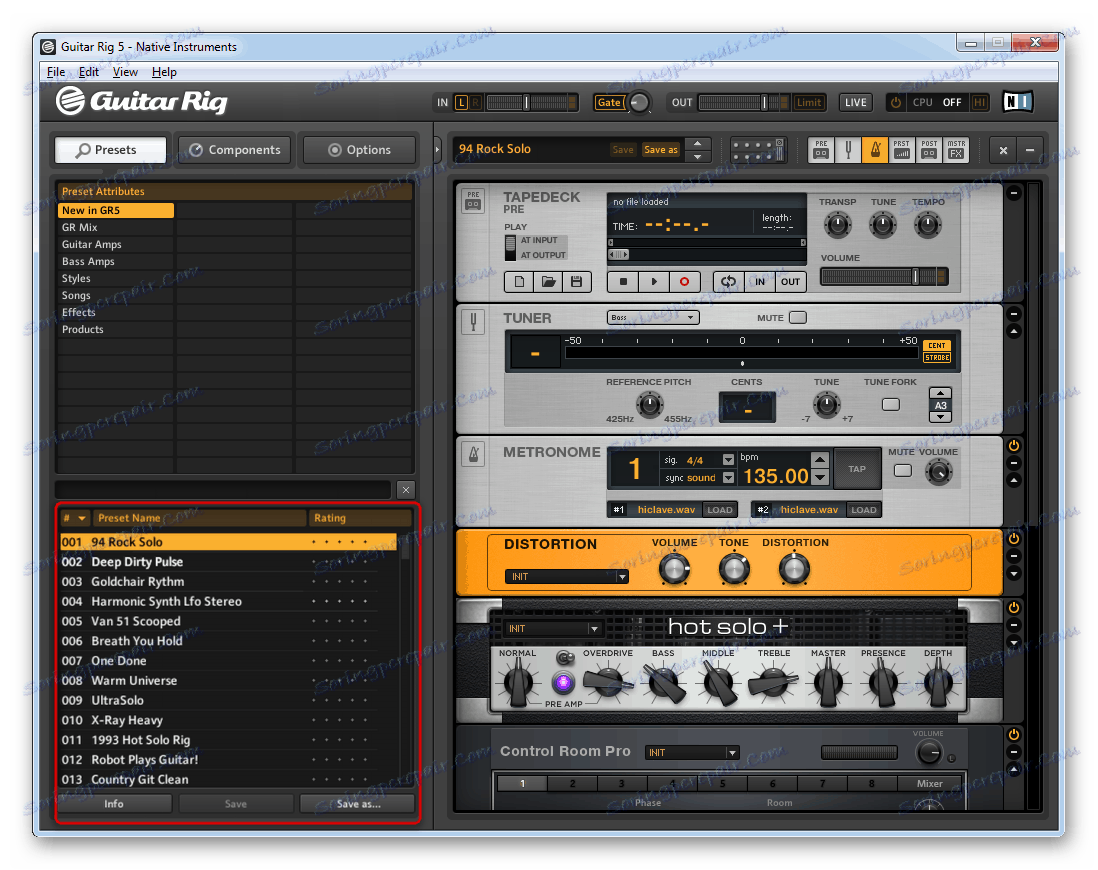Enable LIVE view mode
Image resolution: width=1098 pixels, height=870 pixels.
(855, 102)
